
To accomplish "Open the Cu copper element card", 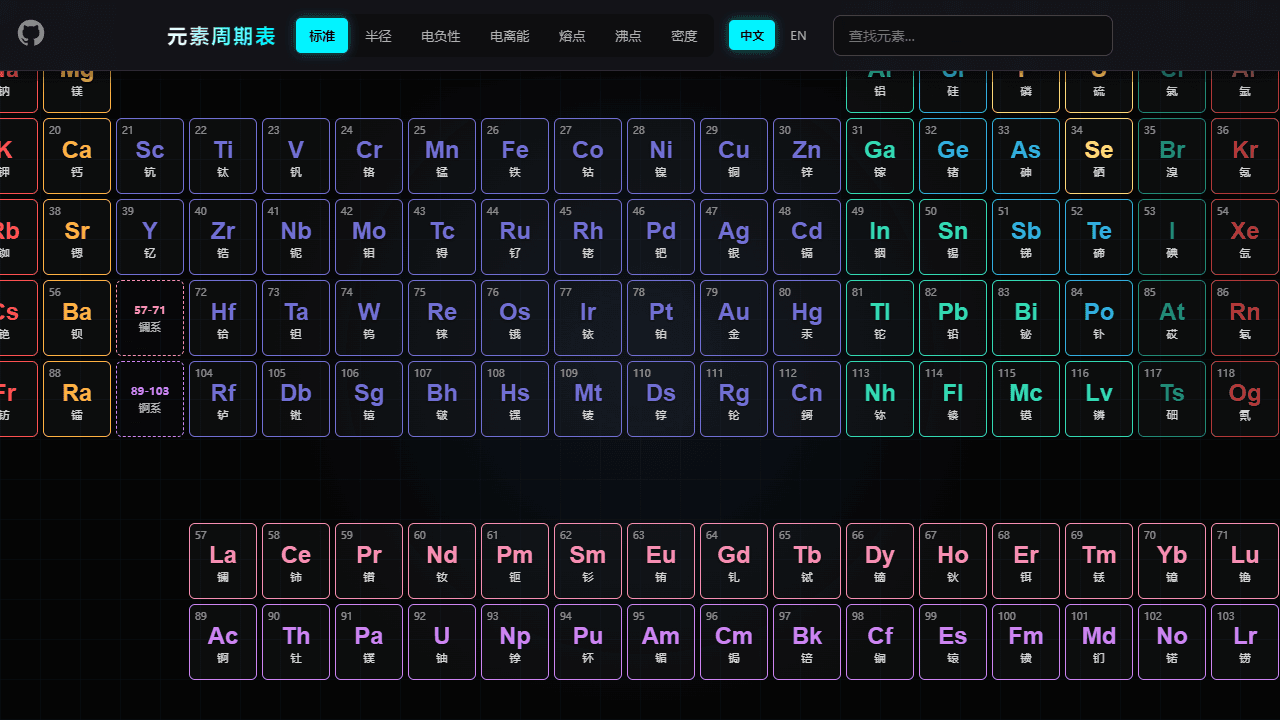I will (x=734, y=156).
